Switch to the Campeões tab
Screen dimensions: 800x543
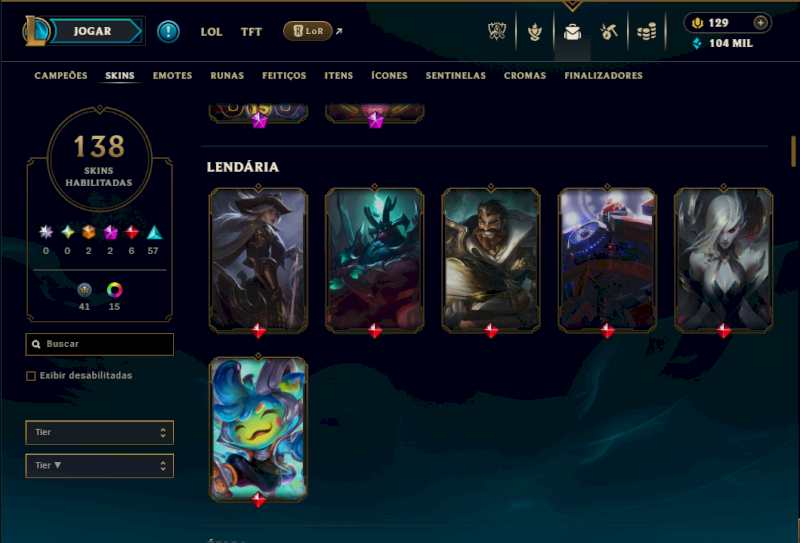tap(61, 76)
